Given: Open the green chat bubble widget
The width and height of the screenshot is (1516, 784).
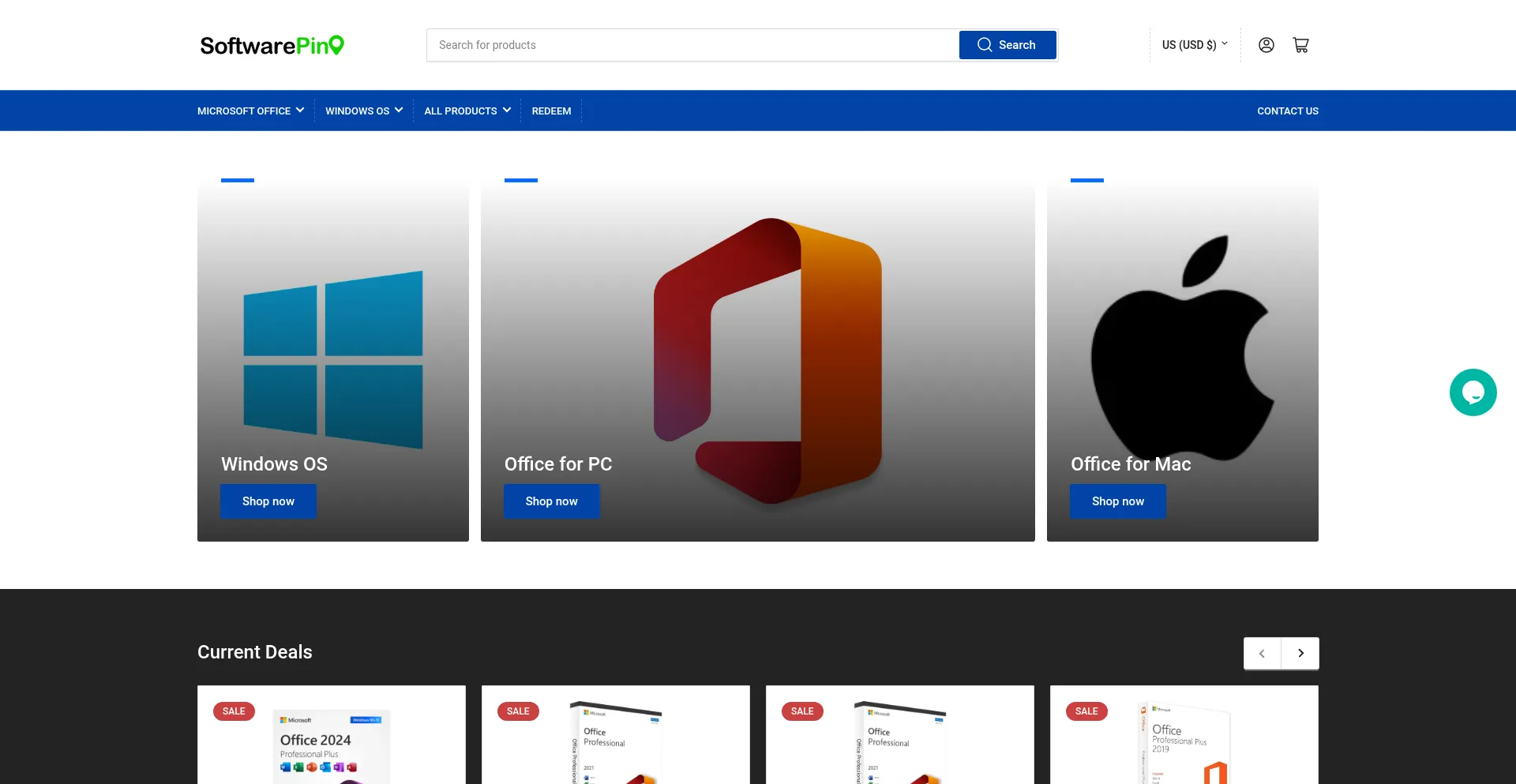Looking at the screenshot, I should point(1473,392).
